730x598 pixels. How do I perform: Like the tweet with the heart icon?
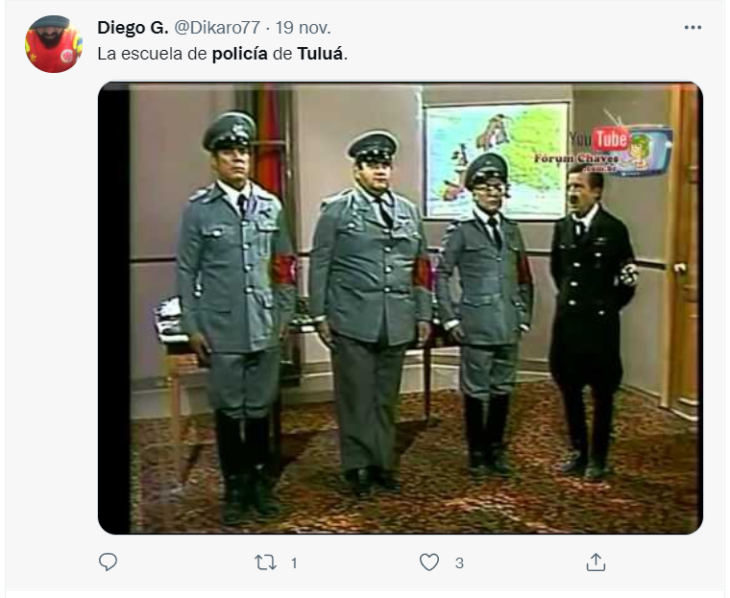pos(429,562)
